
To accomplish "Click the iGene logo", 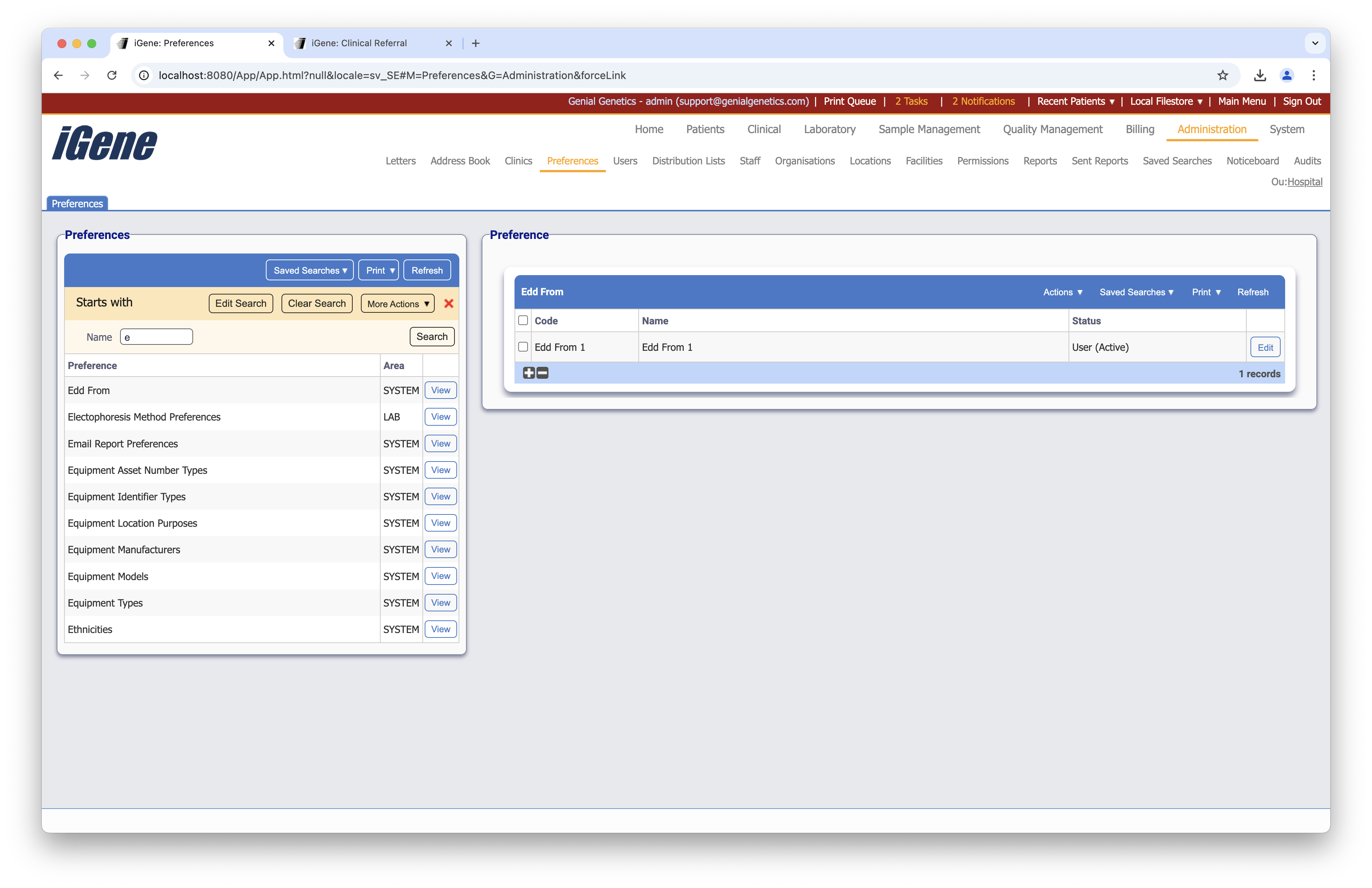I will [x=104, y=143].
